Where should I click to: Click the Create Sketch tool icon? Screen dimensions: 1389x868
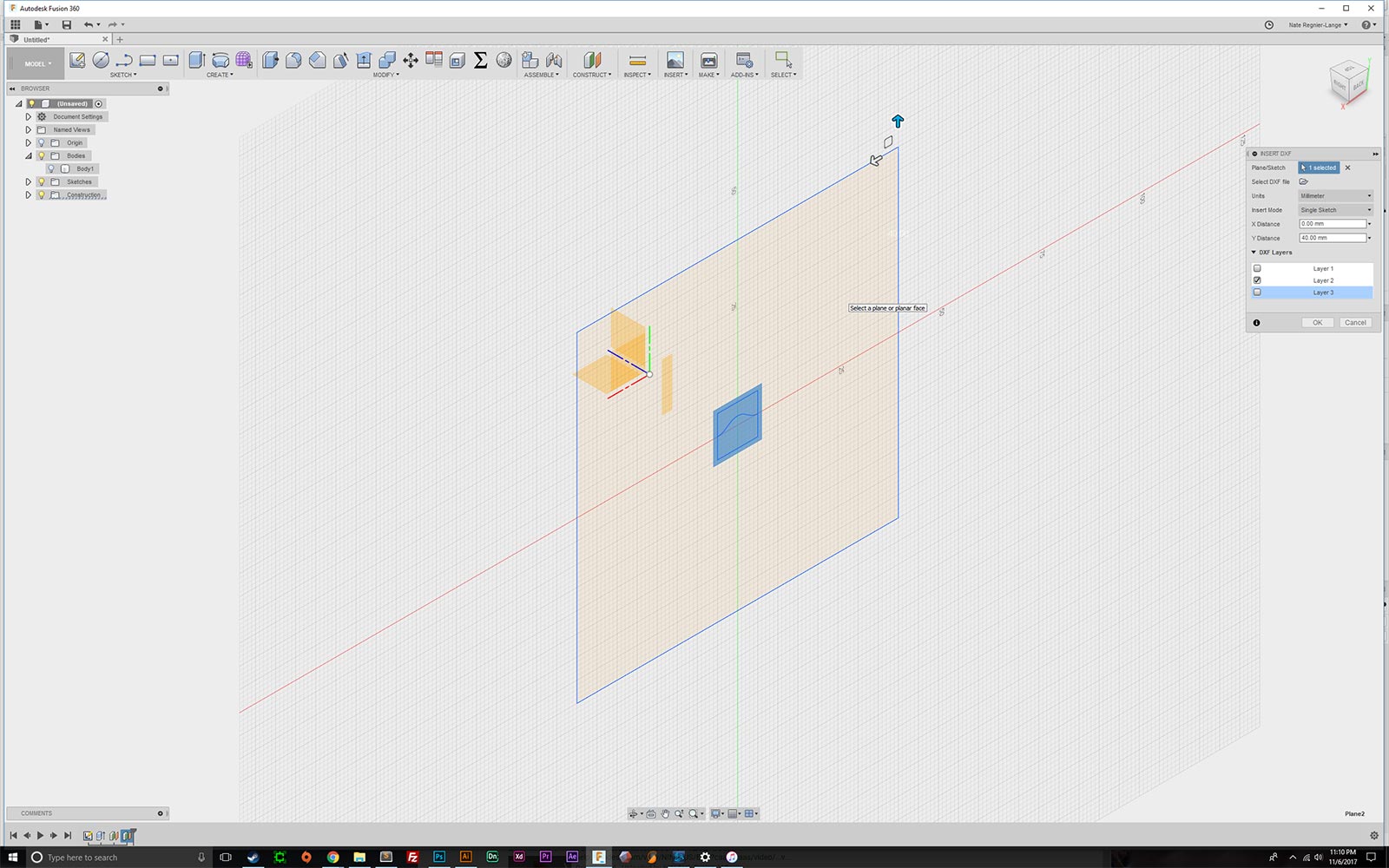77,60
